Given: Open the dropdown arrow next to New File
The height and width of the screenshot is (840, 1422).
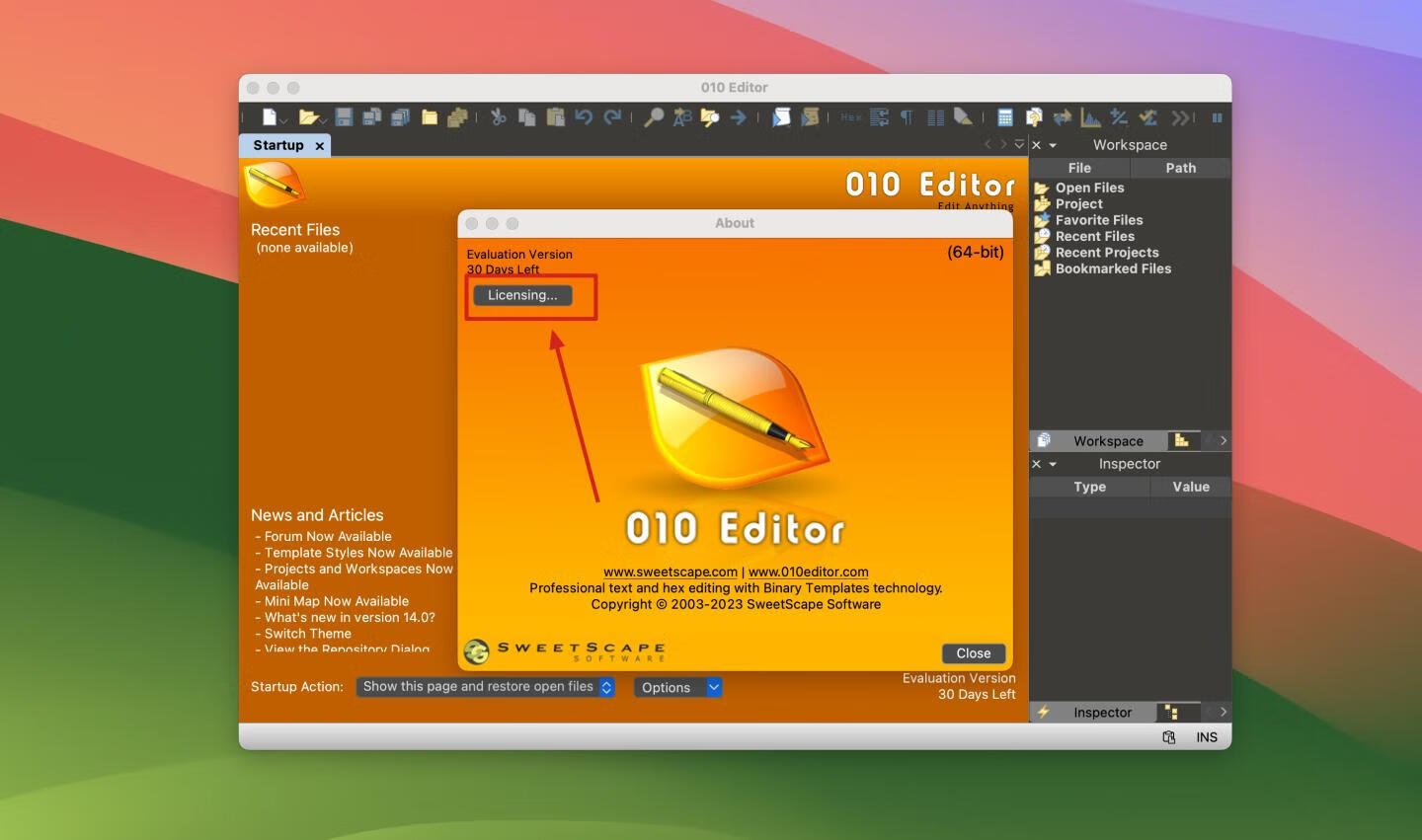Looking at the screenshot, I should coord(283,120).
